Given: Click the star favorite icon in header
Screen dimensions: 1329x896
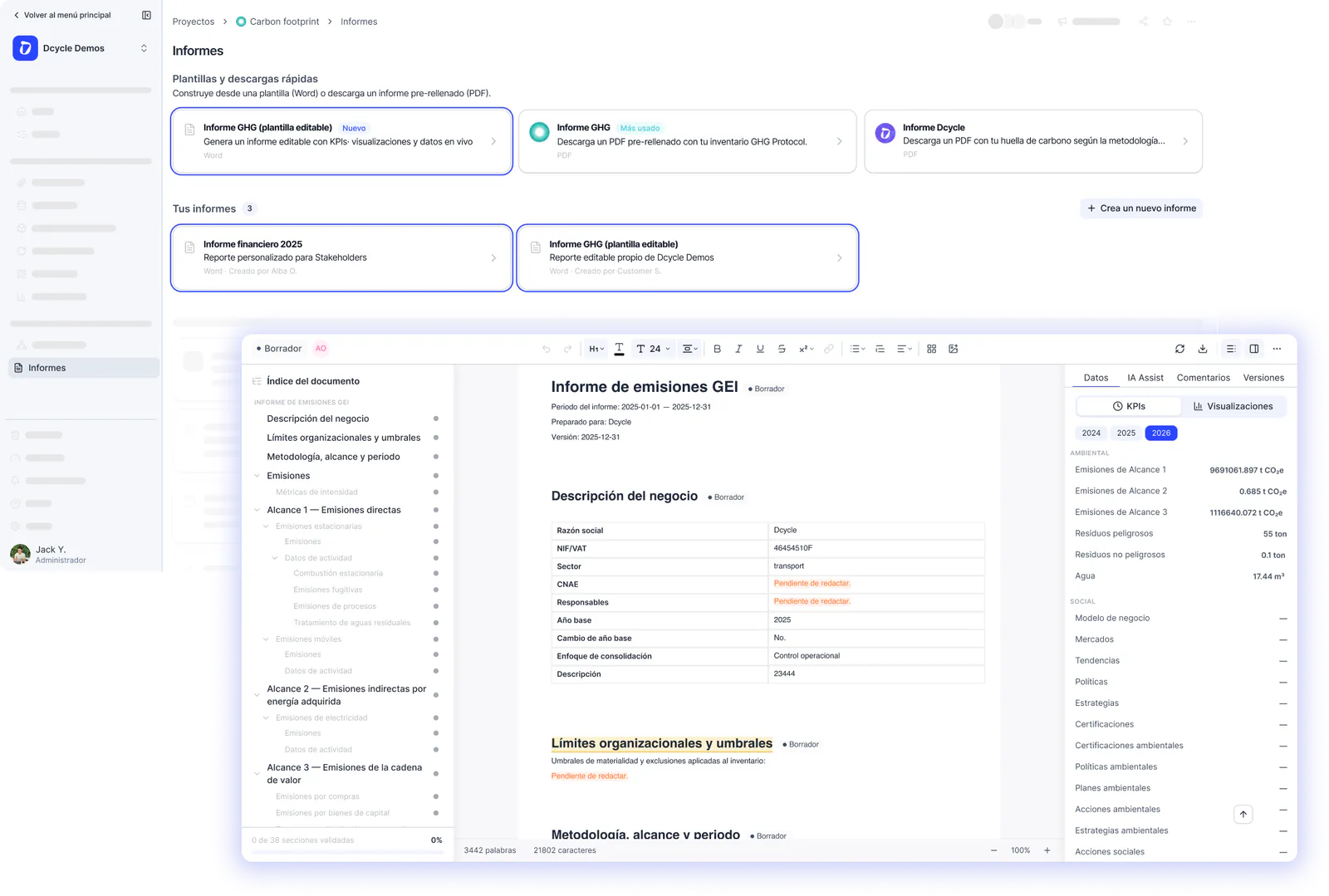Looking at the screenshot, I should pos(1167,22).
